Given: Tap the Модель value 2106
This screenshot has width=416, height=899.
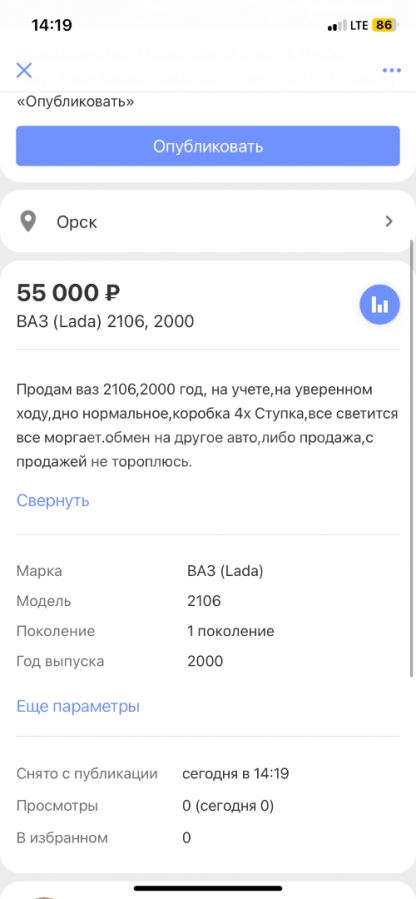Looking at the screenshot, I should 204,601.
